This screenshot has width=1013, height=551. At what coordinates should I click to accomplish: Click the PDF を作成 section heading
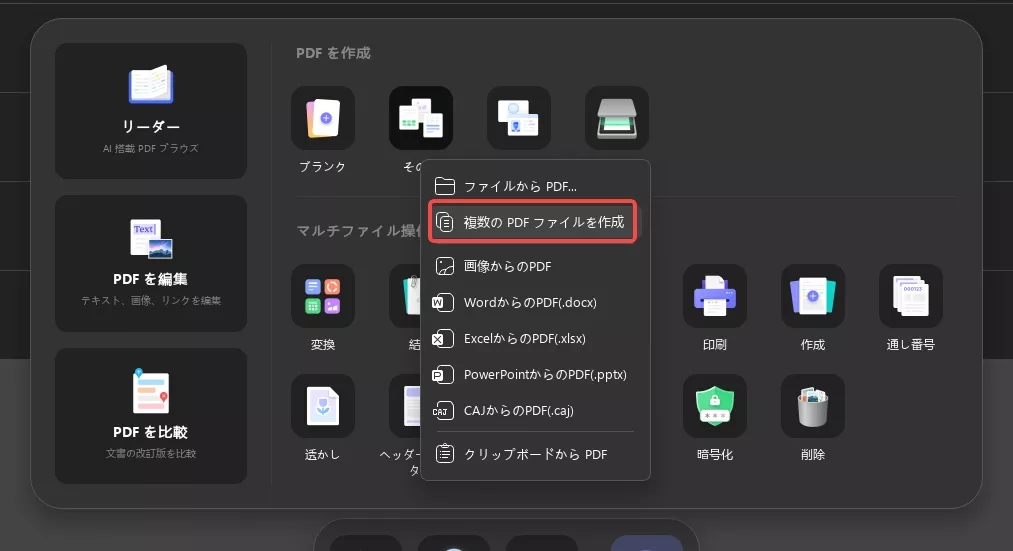[333, 53]
